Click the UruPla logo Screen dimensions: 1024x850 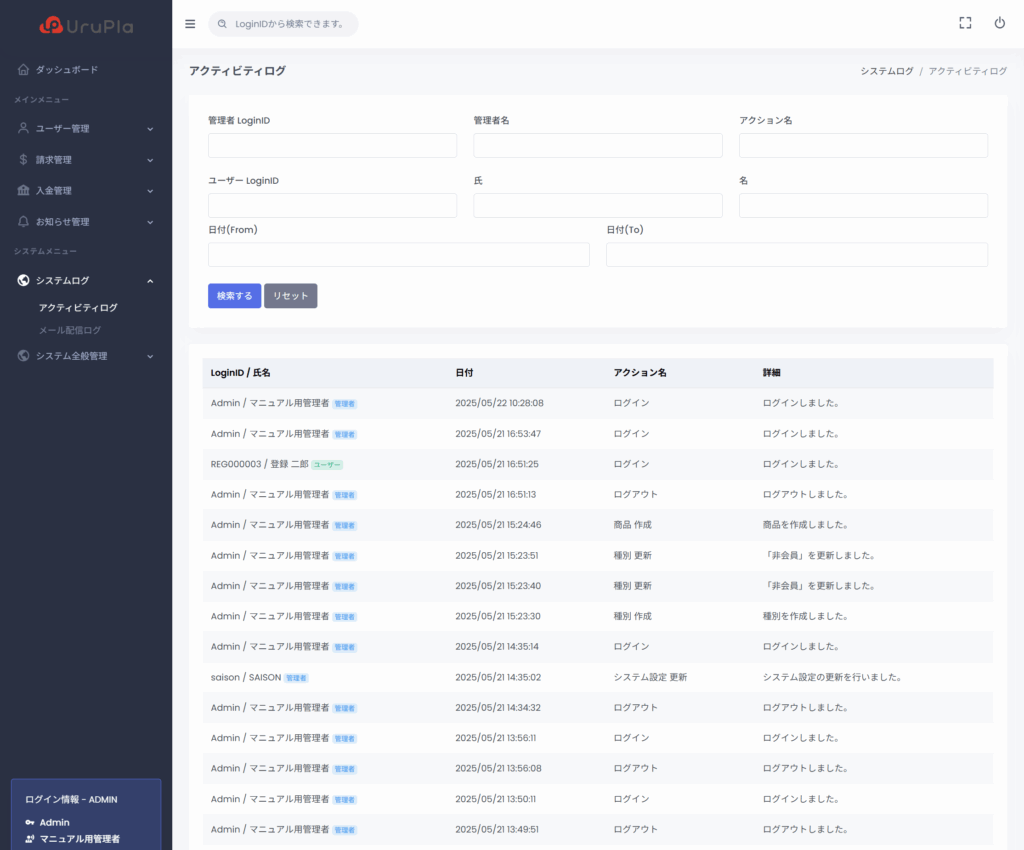tap(86, 26)
